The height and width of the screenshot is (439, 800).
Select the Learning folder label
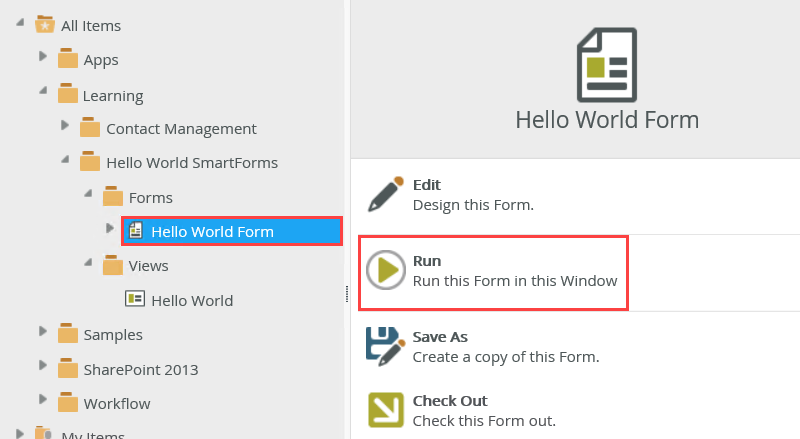113,96
